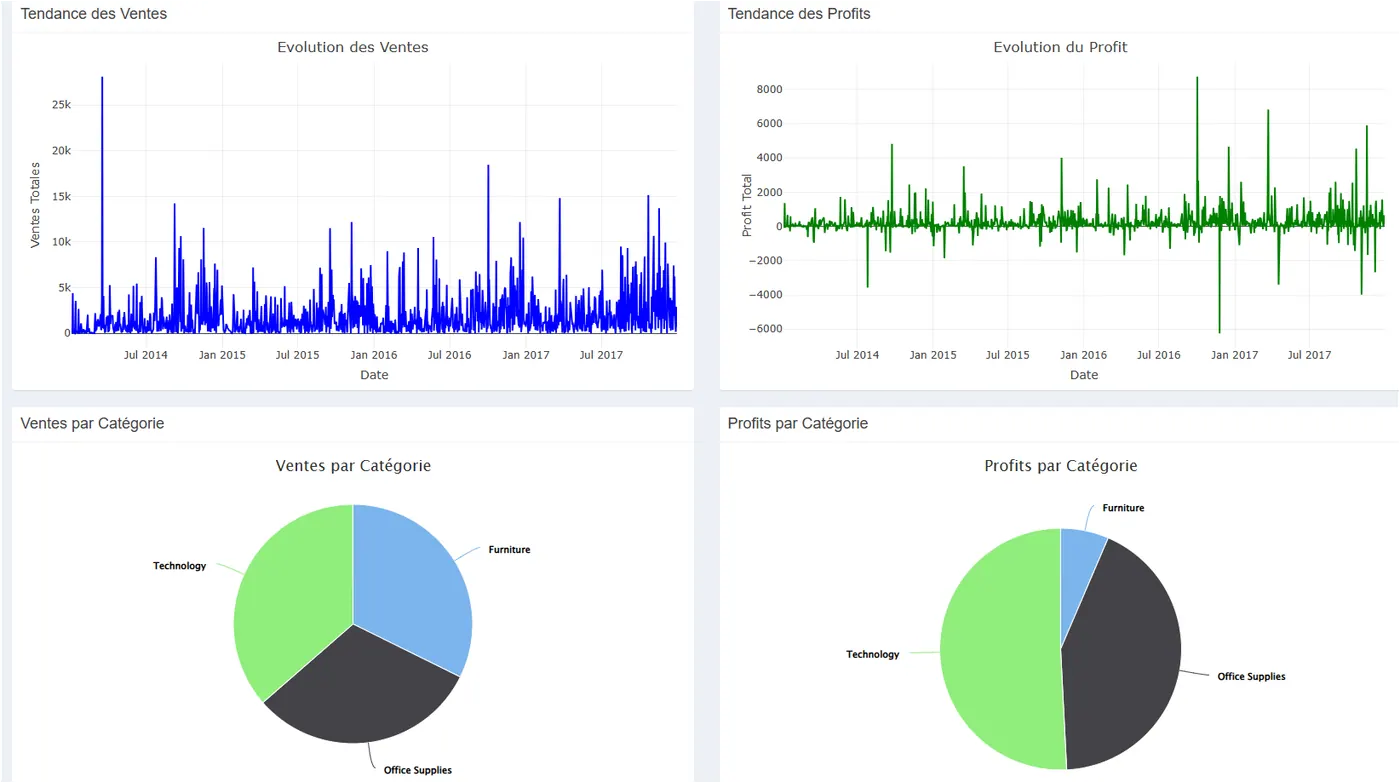Screen dimensions: 1400x783
Task: Select the 'Tendance des Profits' panel header
Action: 799,14
